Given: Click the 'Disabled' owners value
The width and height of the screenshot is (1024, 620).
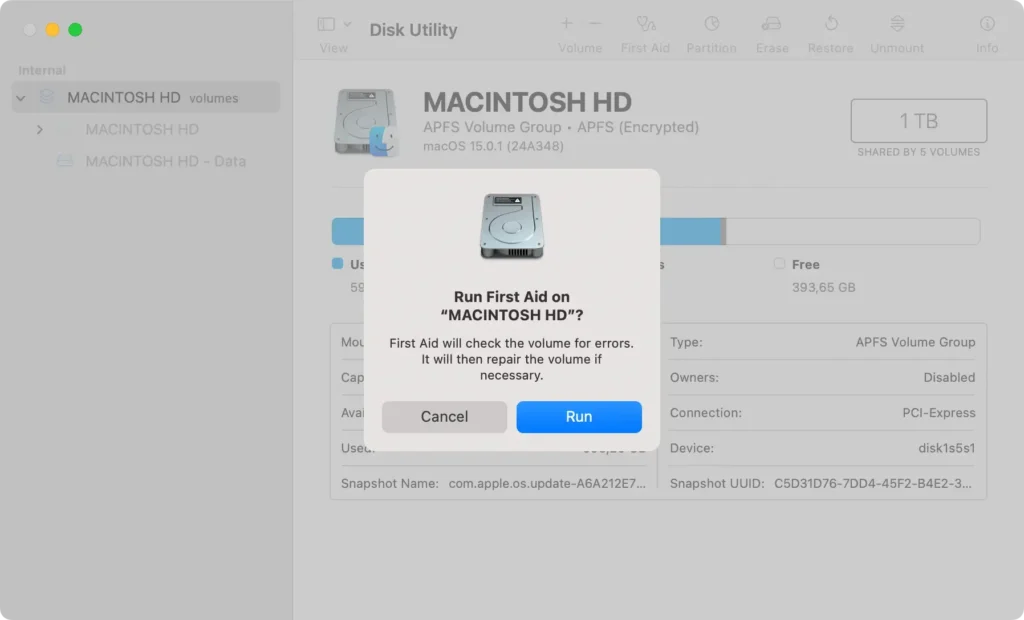Looking at the screenshot, I should pos(949,378).
